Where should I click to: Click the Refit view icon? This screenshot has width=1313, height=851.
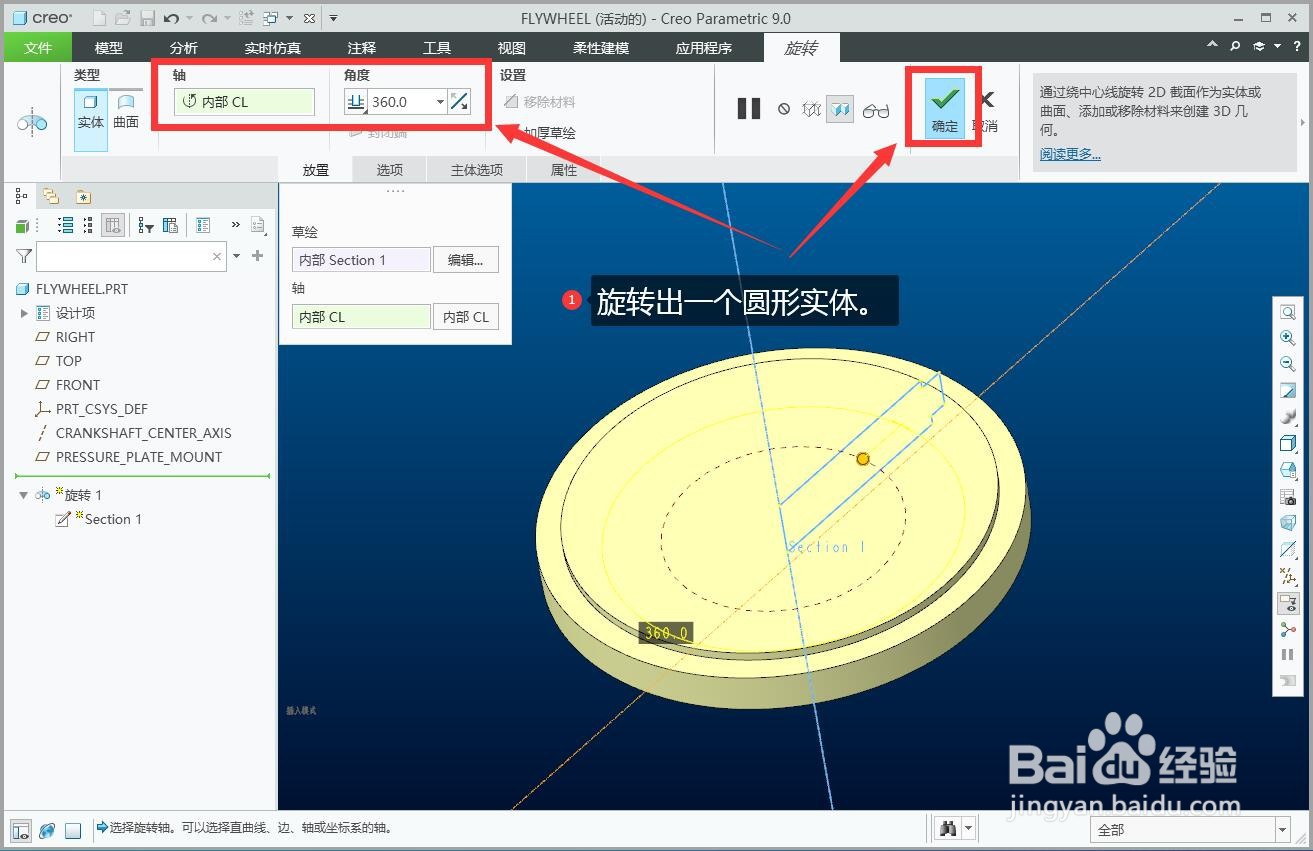1288,313
